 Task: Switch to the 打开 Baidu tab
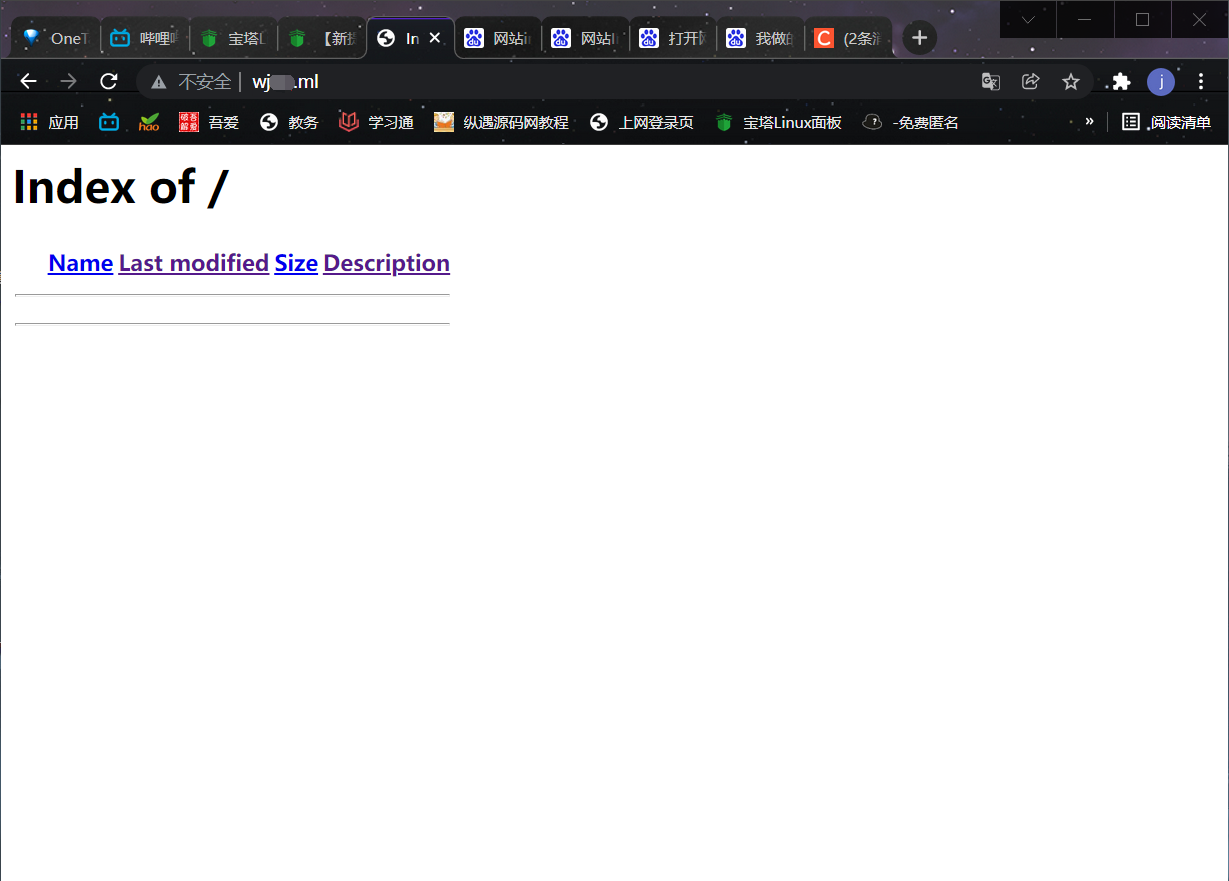pos(674,38)
